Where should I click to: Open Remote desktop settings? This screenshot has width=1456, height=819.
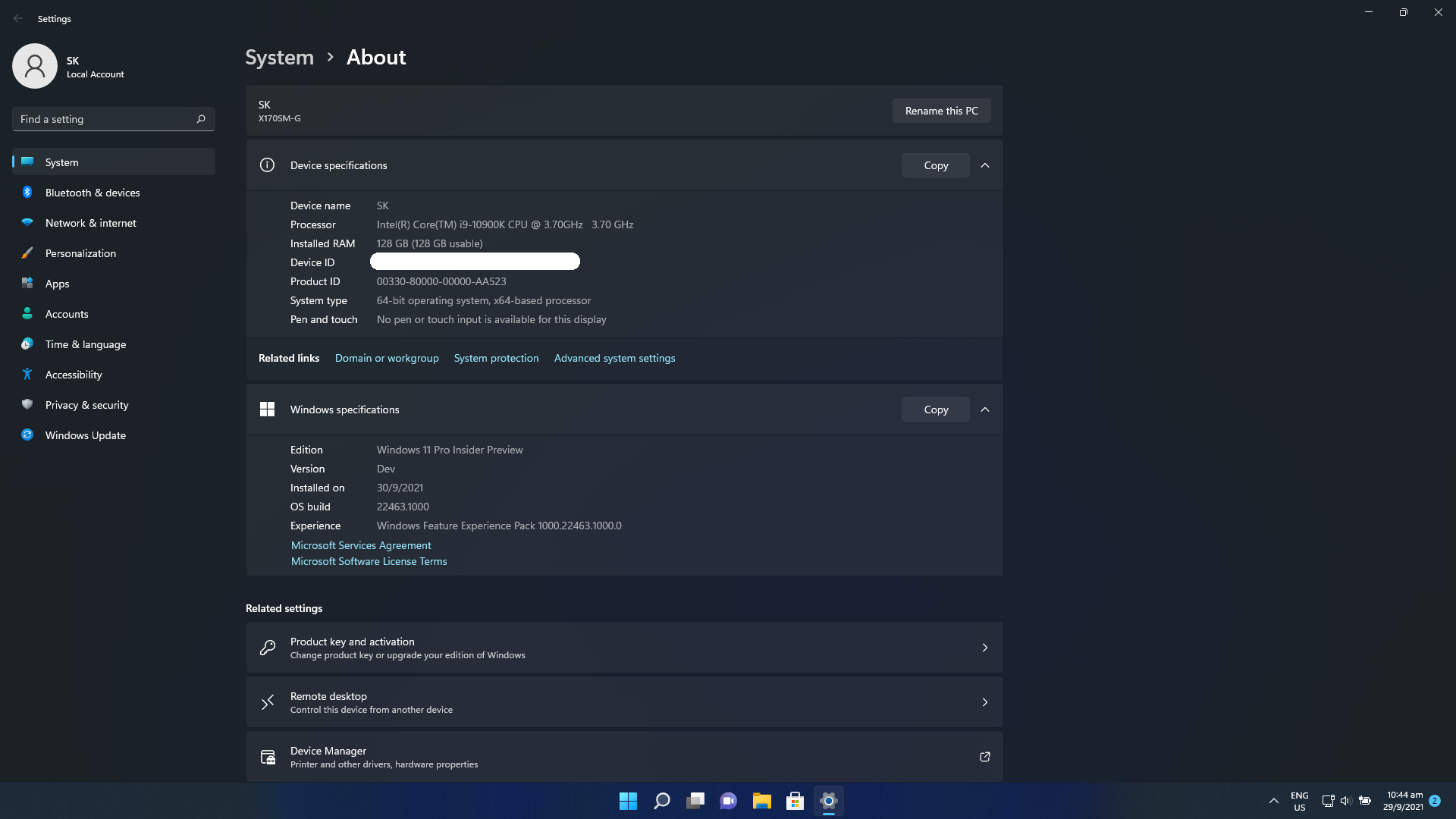[624, 702]
